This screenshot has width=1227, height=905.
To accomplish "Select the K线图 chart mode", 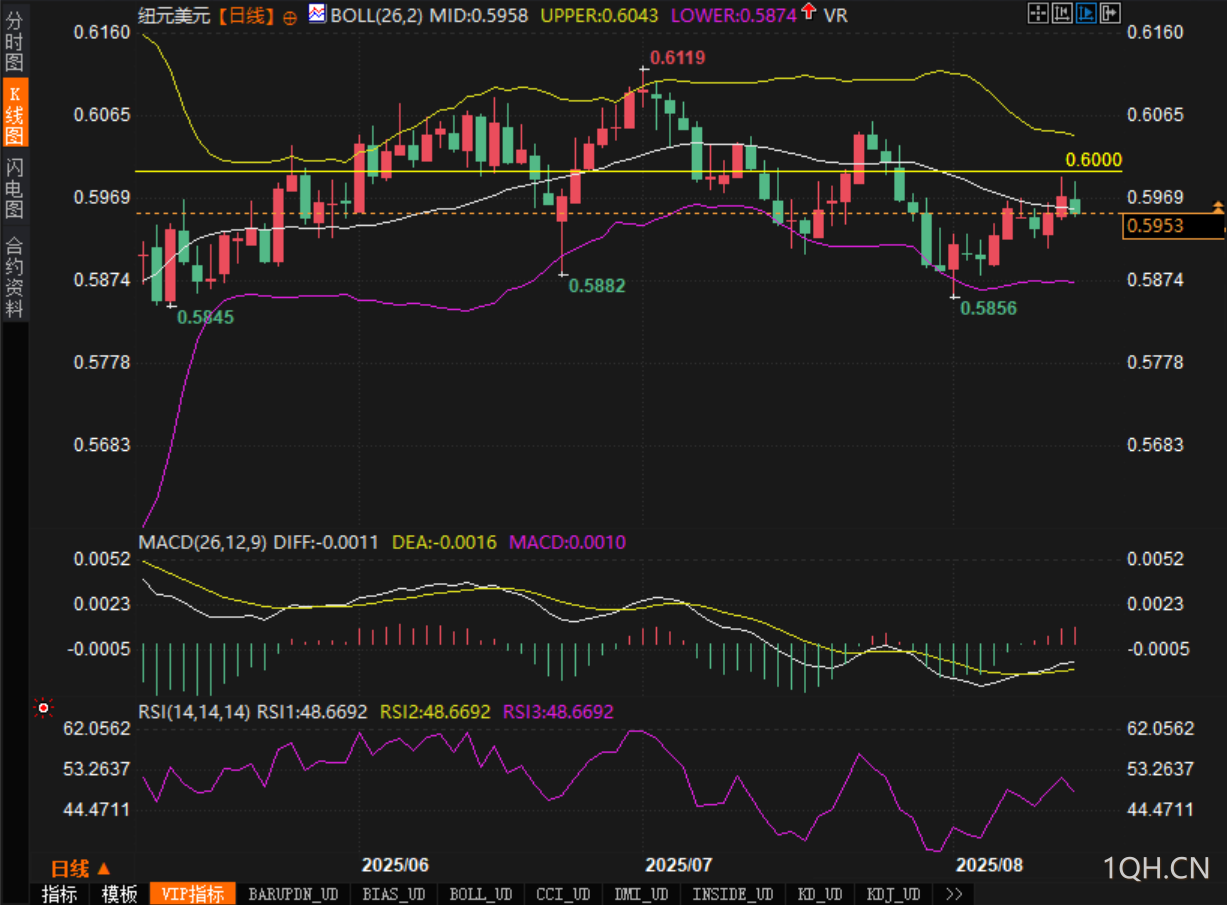I will point(14,113).
